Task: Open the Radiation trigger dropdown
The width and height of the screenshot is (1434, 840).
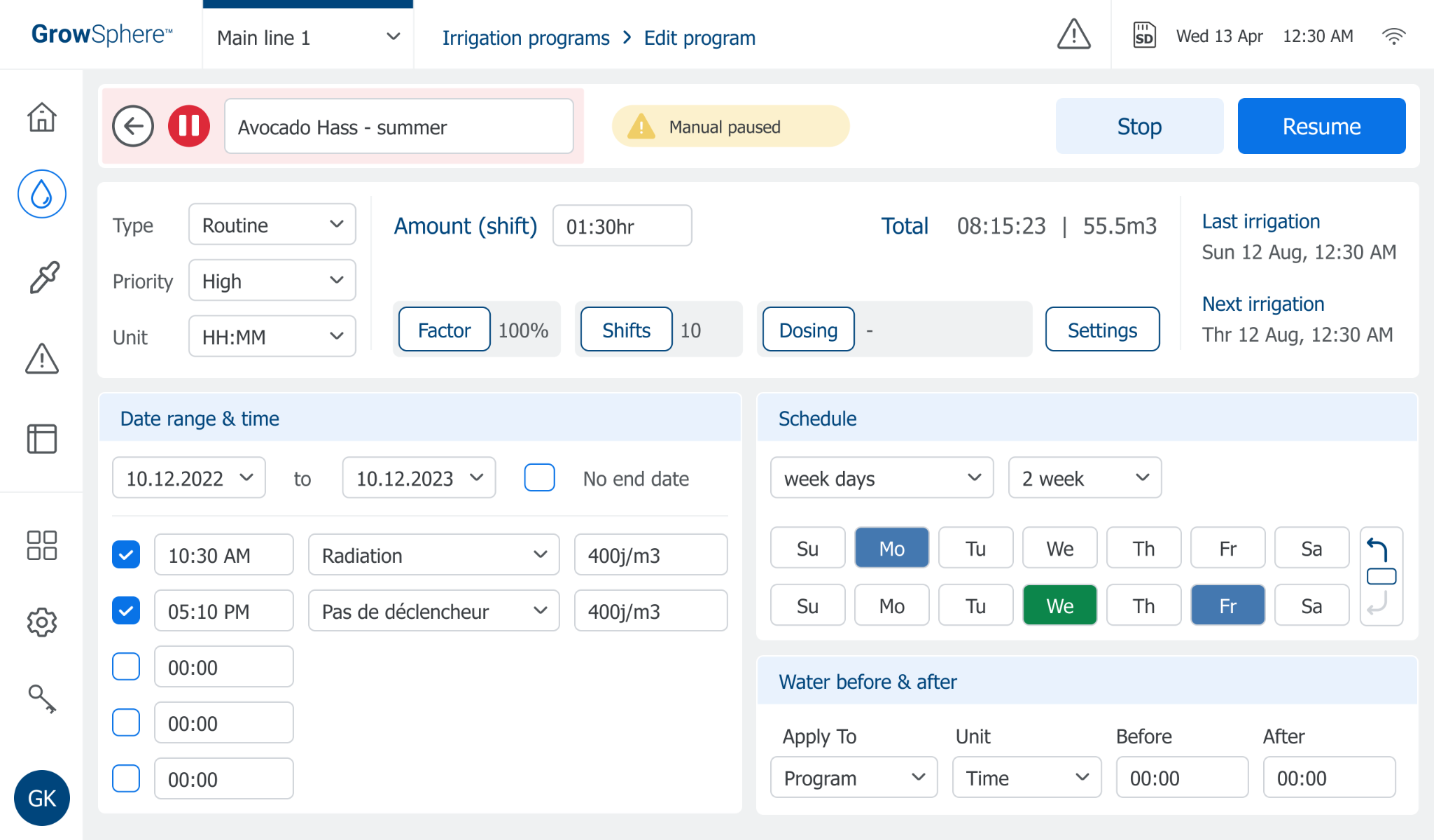Action: [434, 554]
